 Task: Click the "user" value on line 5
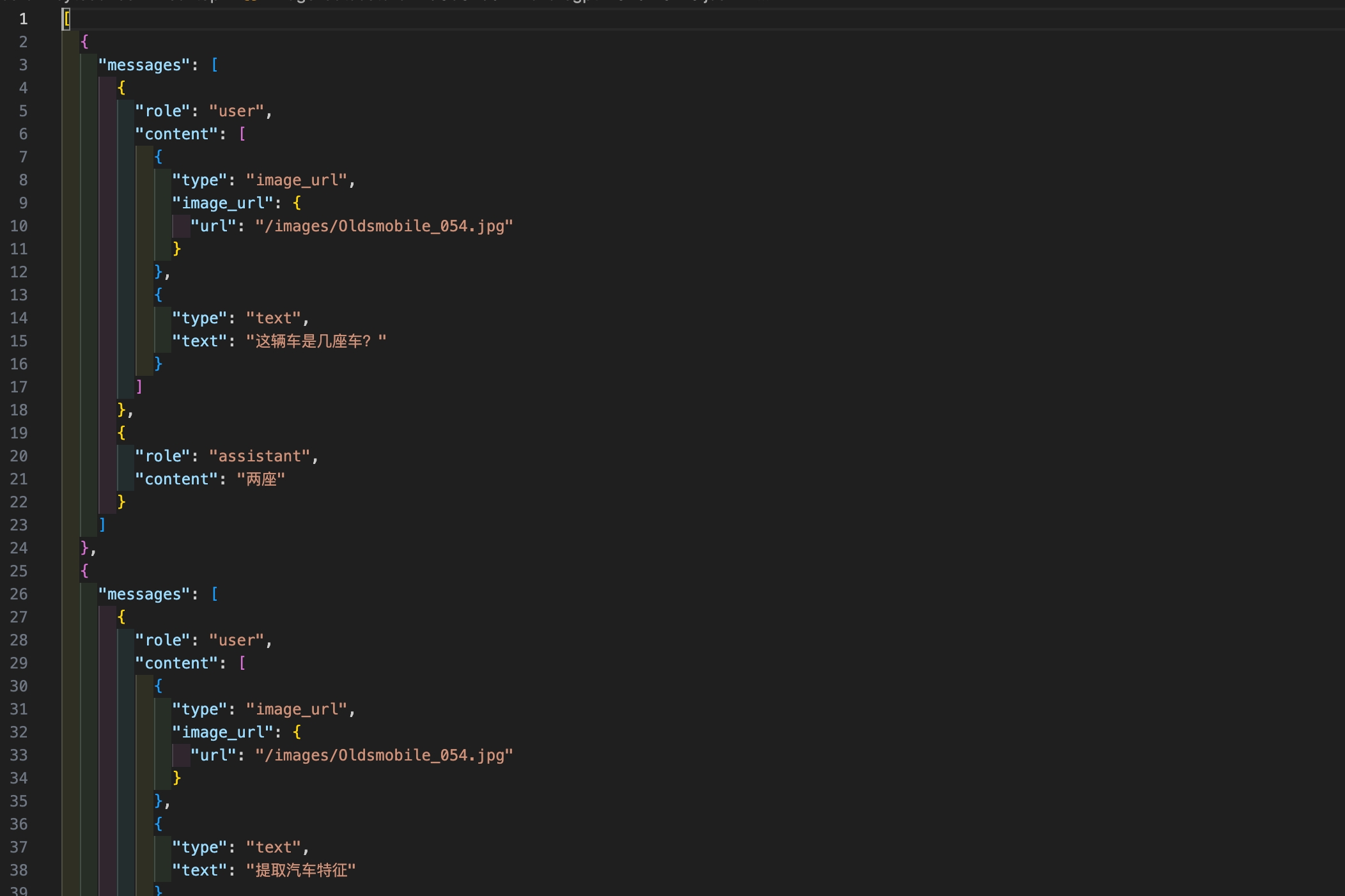237,111
